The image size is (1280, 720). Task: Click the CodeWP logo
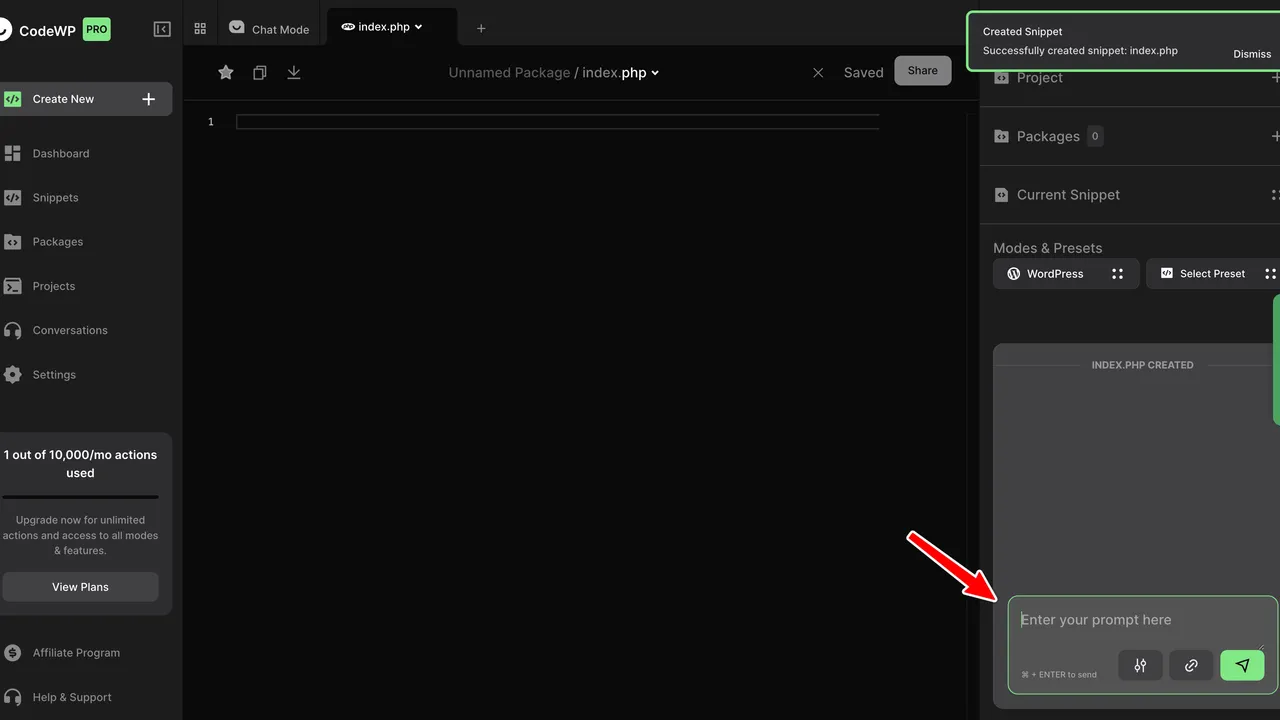pyautogui.click(x=40, y=30)
